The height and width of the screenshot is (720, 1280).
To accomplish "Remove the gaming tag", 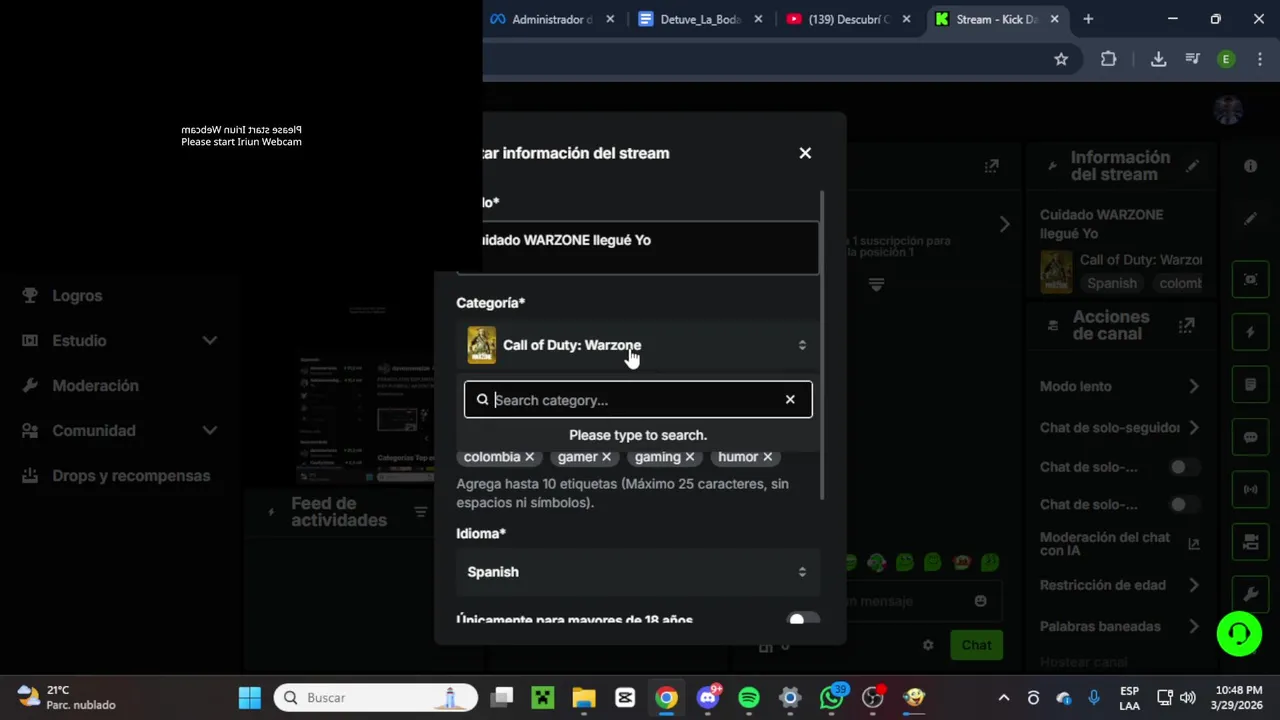I will click(x=689, y=457).
